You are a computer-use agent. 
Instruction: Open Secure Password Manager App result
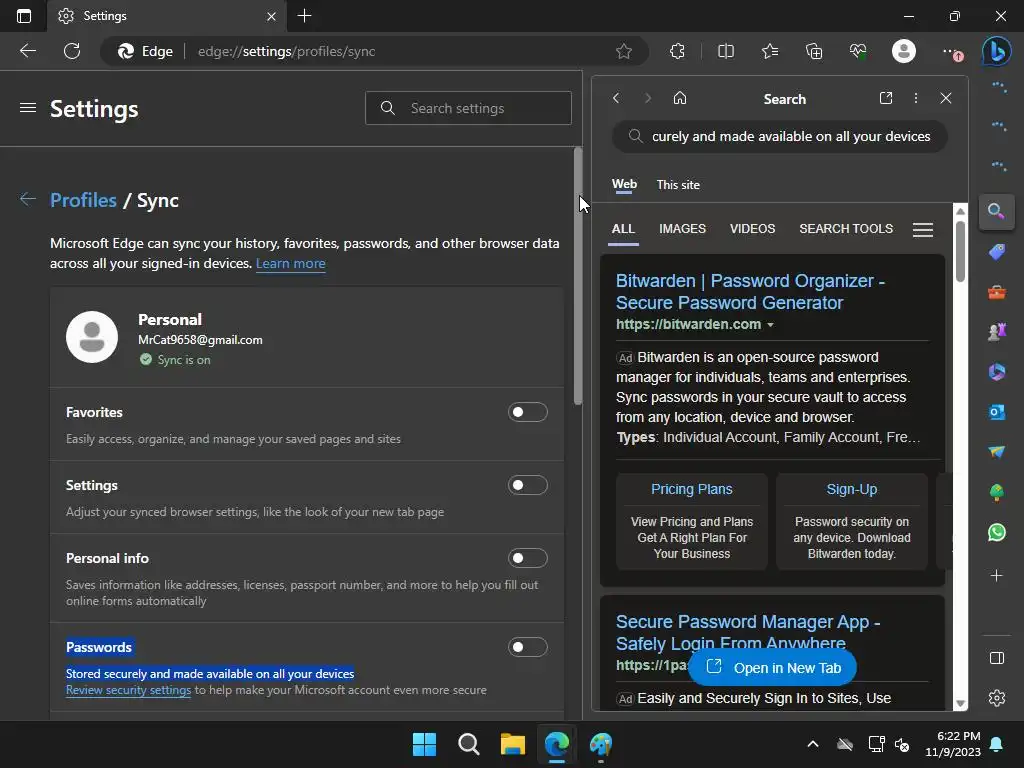748,632
